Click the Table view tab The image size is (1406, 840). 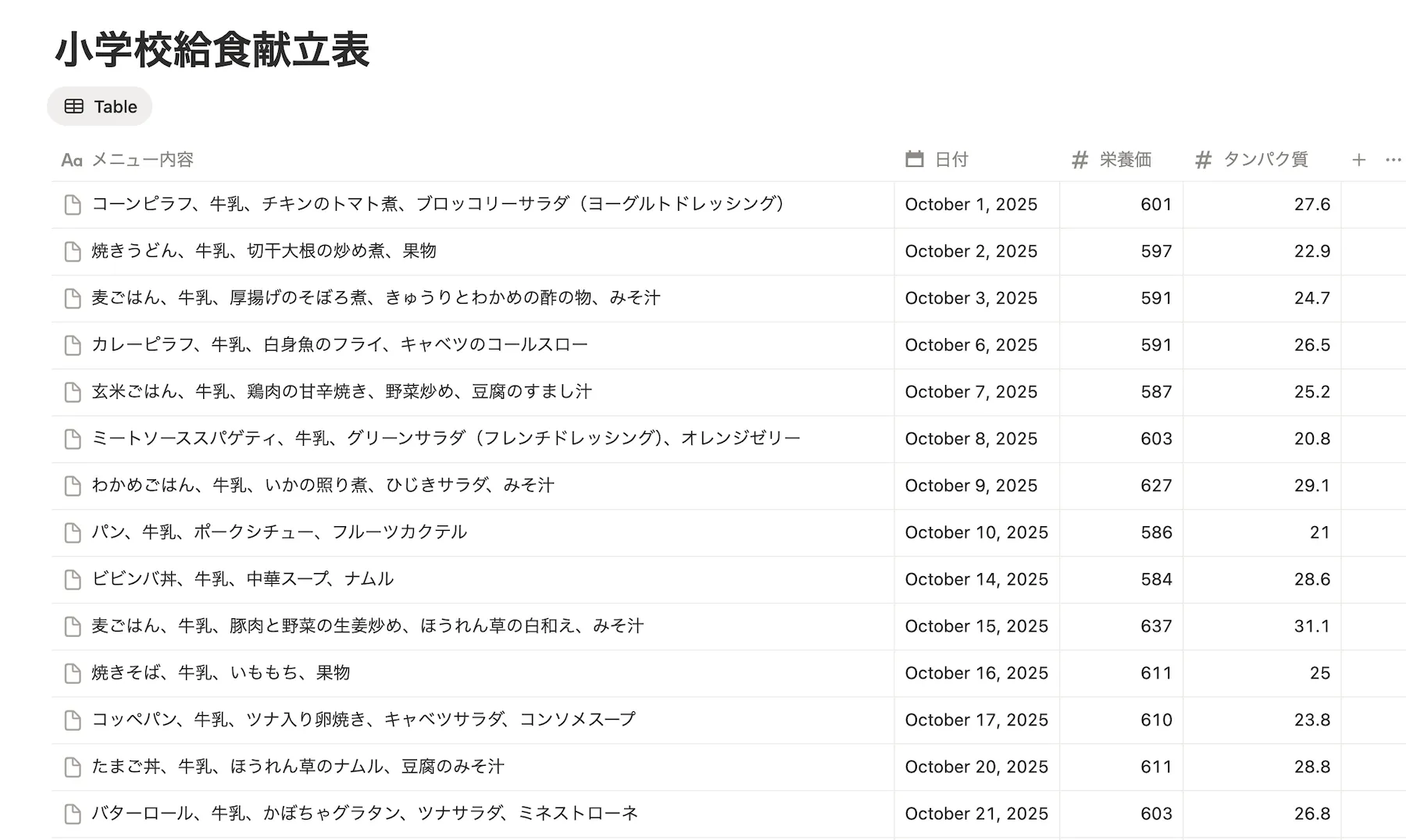[x=100, y=107]
